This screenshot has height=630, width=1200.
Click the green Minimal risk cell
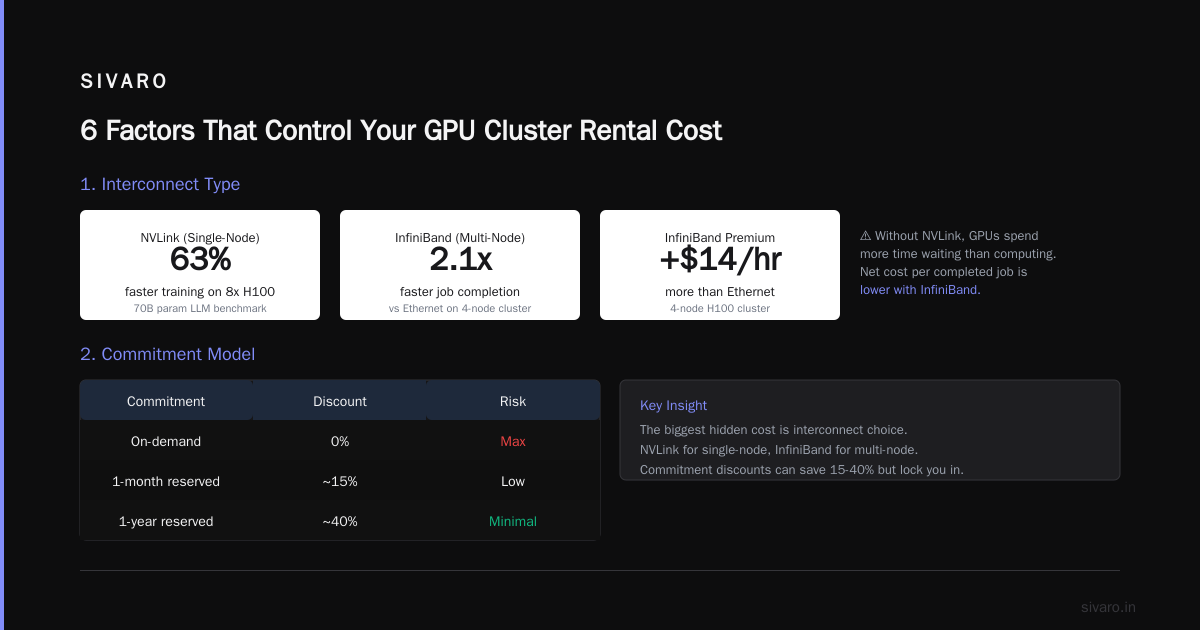513,521
